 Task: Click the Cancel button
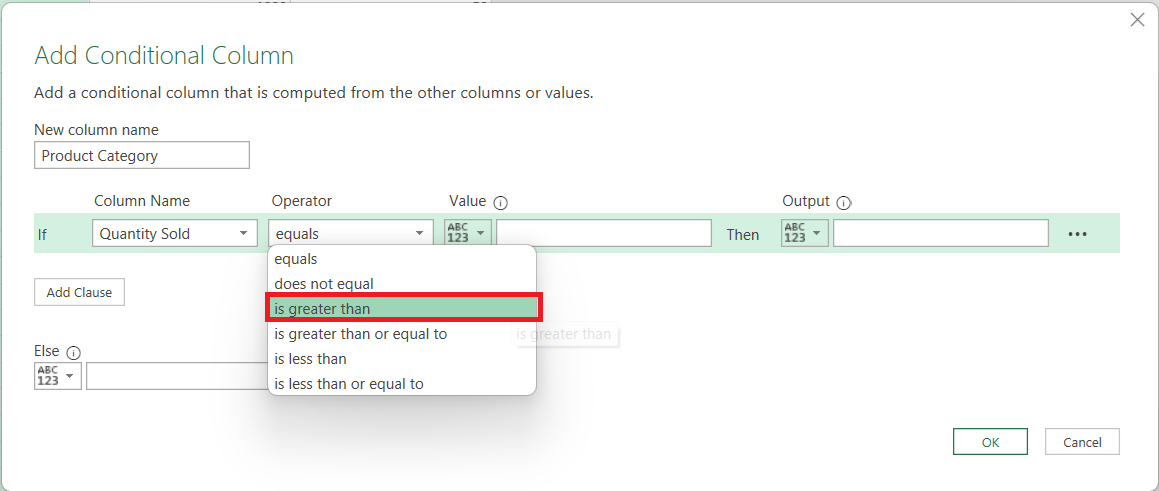[1082, 442]
